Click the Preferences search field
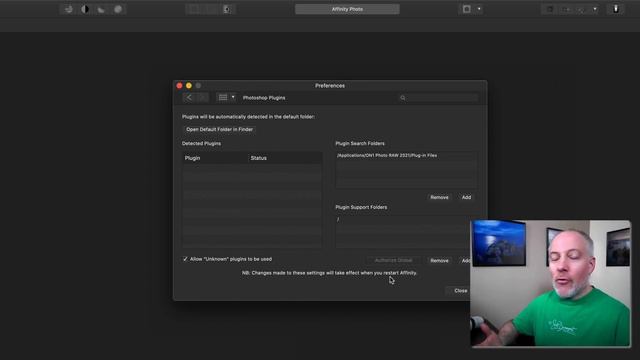 438,98
